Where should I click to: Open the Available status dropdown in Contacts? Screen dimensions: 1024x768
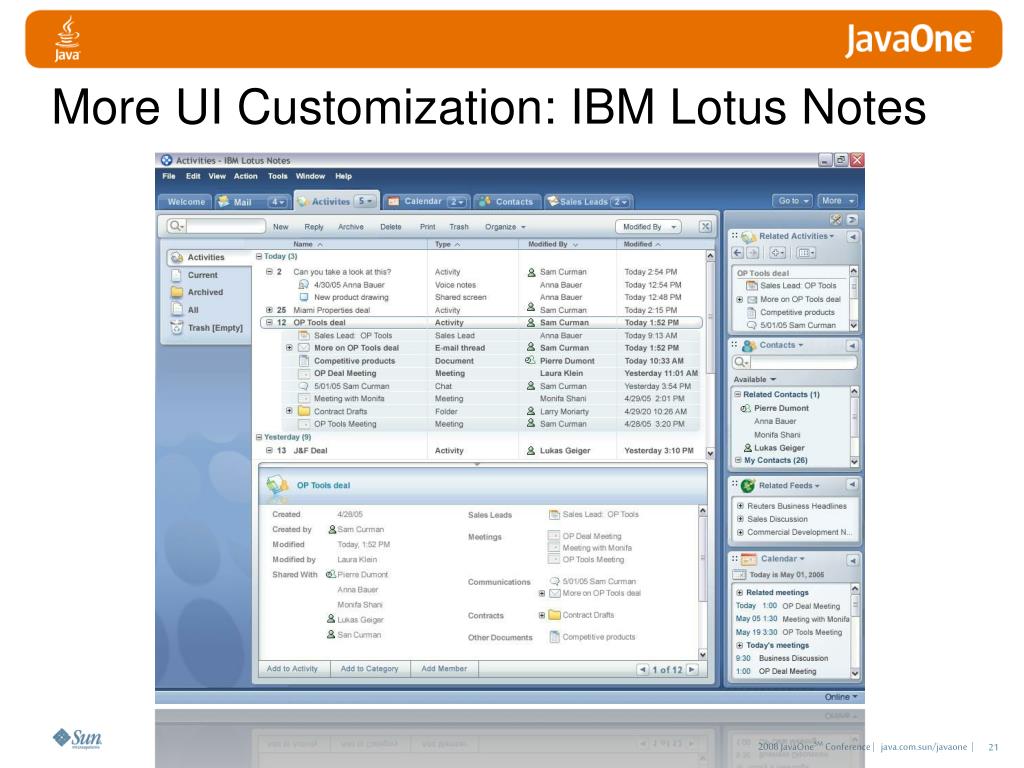(754, 379)
